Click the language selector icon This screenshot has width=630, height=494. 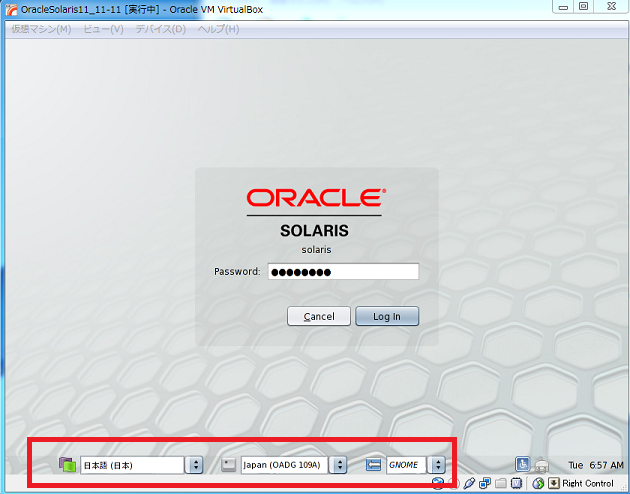(68, 464)
